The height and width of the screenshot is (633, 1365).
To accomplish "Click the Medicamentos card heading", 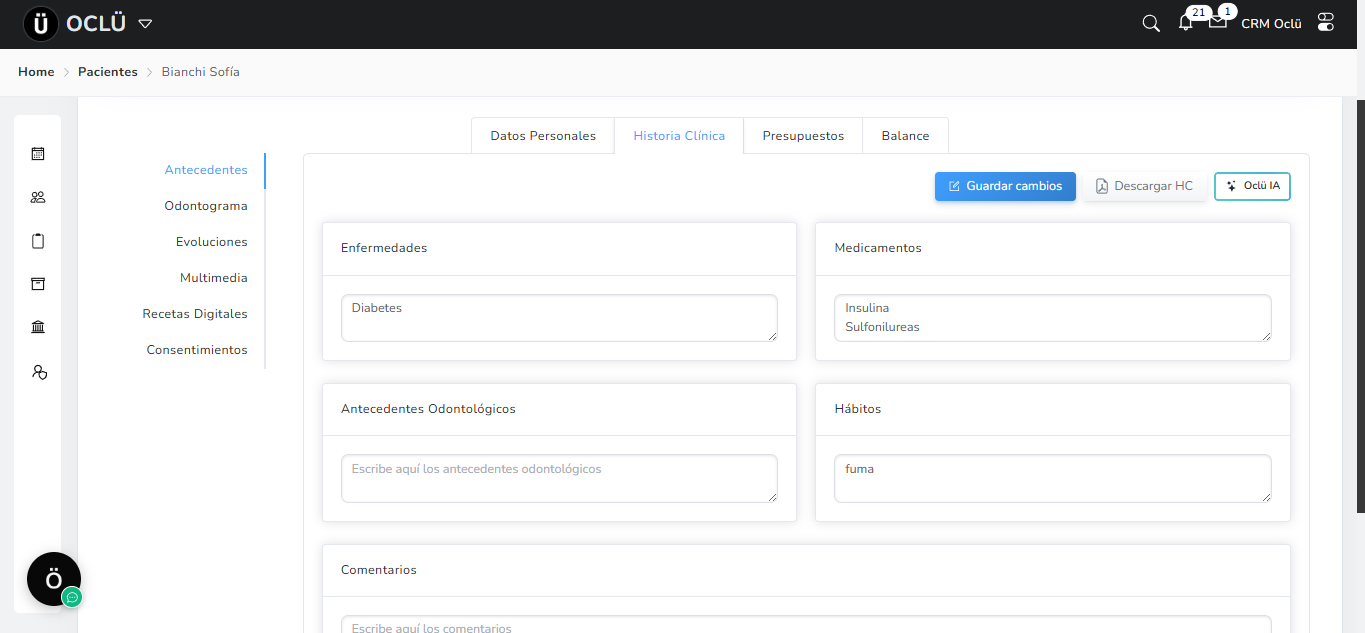I will (x=878, y=248).
